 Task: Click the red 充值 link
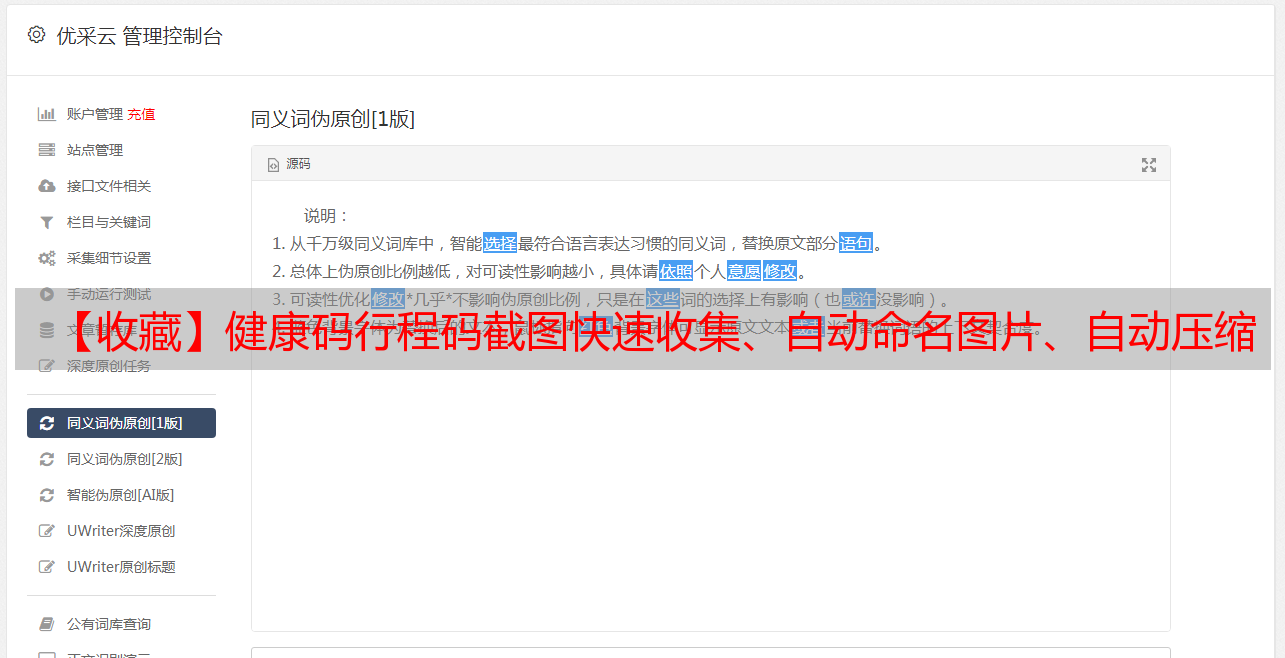point(141,114)
